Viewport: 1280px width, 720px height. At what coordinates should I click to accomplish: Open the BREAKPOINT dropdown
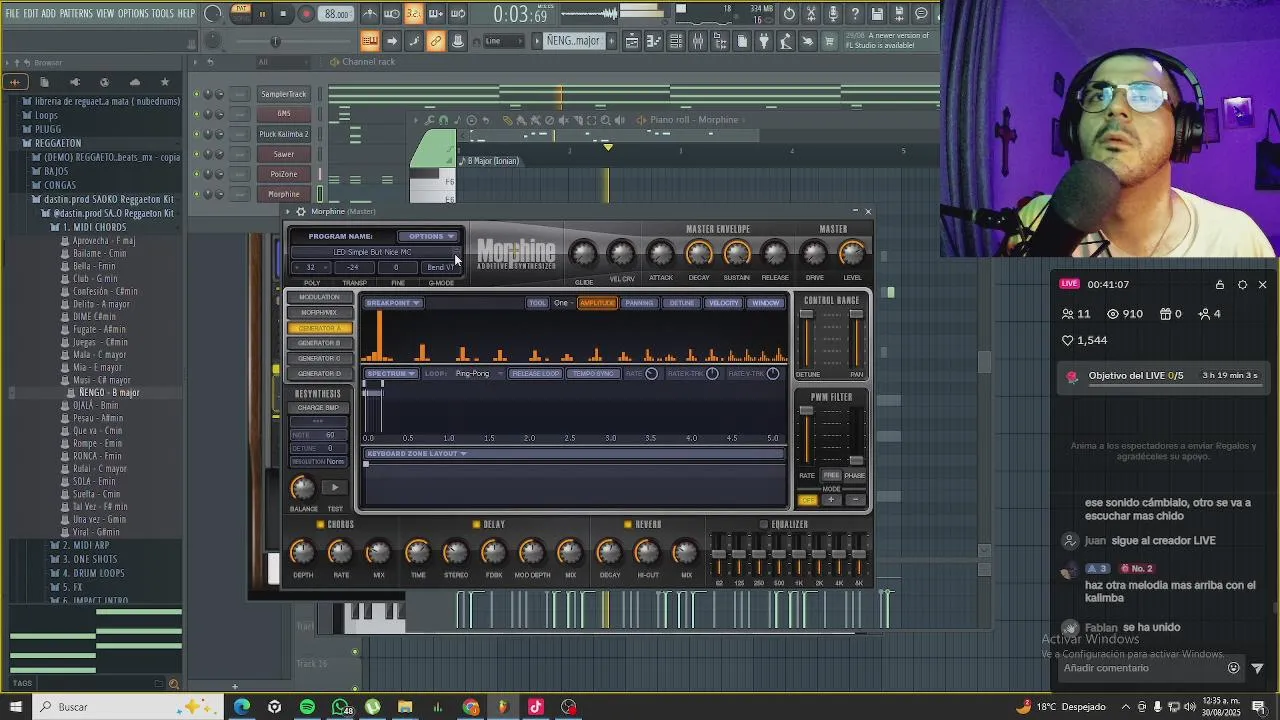click(x=392, y=303)
